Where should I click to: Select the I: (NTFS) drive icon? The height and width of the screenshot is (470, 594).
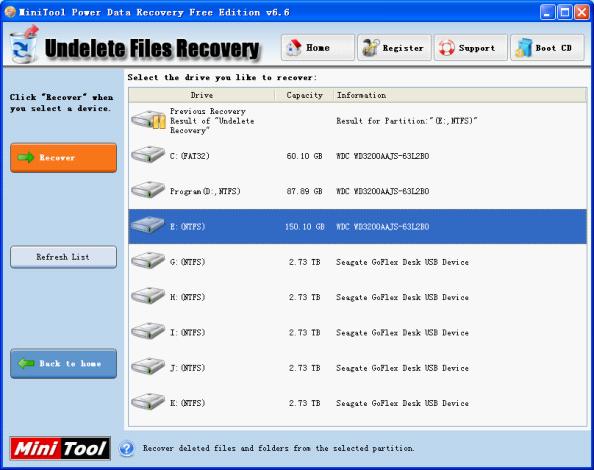[x=148, y=331]
